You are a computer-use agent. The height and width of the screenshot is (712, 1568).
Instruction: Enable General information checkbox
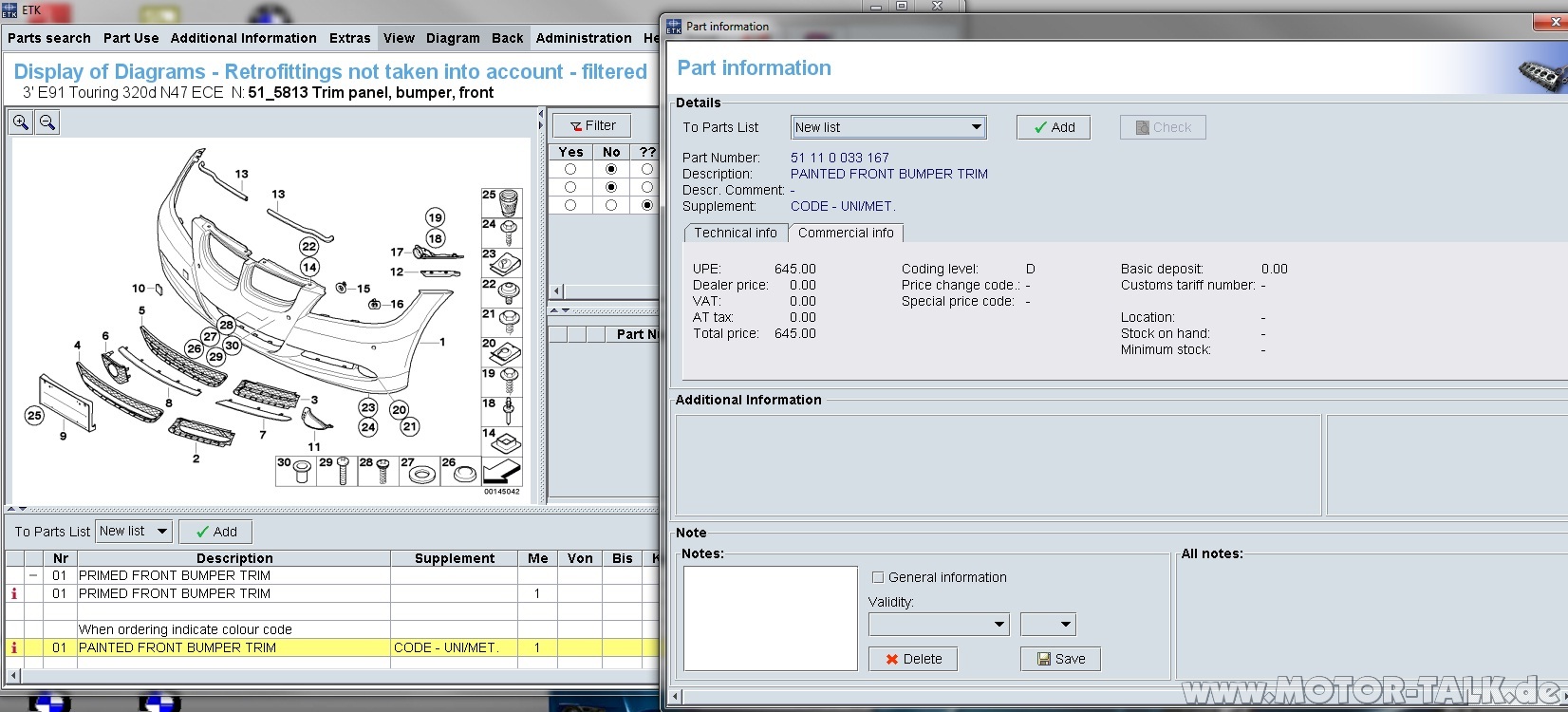pyautogui.click(x=878, y=577)
